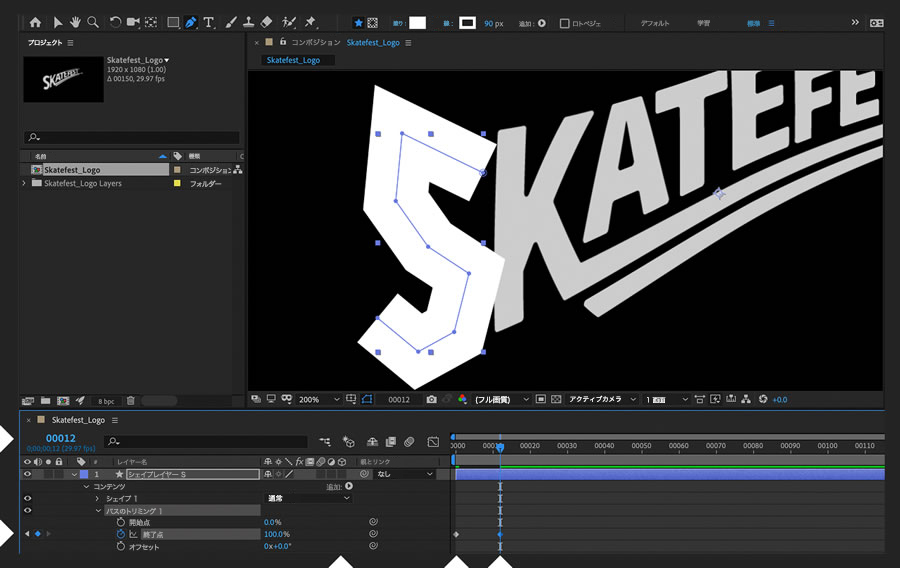
Task: Select the Eraser tool
Action: [266, 22]
